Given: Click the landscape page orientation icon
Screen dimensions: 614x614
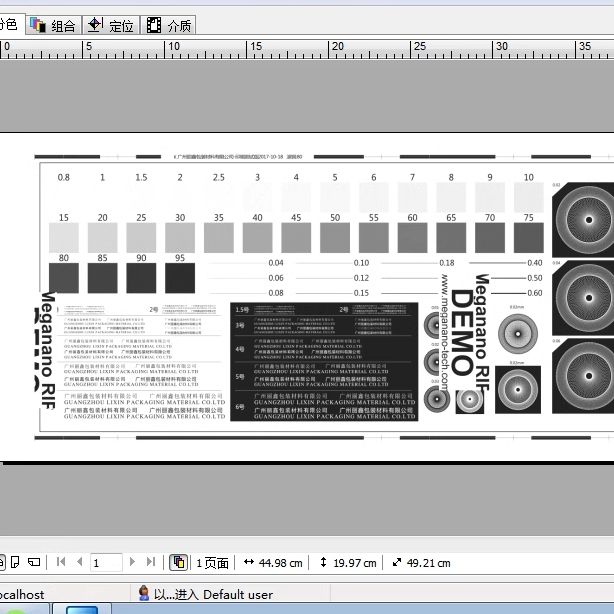Looking at the screenshot, I should (x=34, y=562).
